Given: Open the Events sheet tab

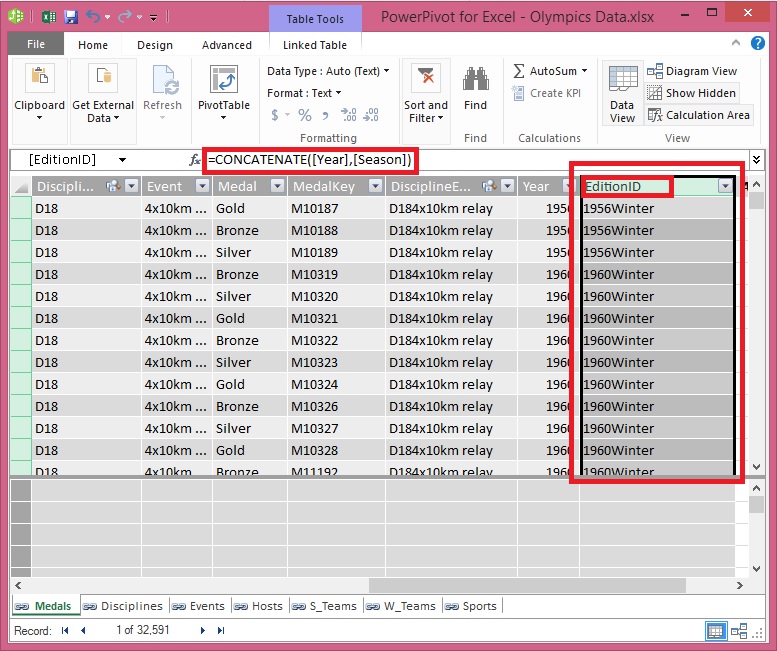Looking at the screenshot, I should (198, 606).
